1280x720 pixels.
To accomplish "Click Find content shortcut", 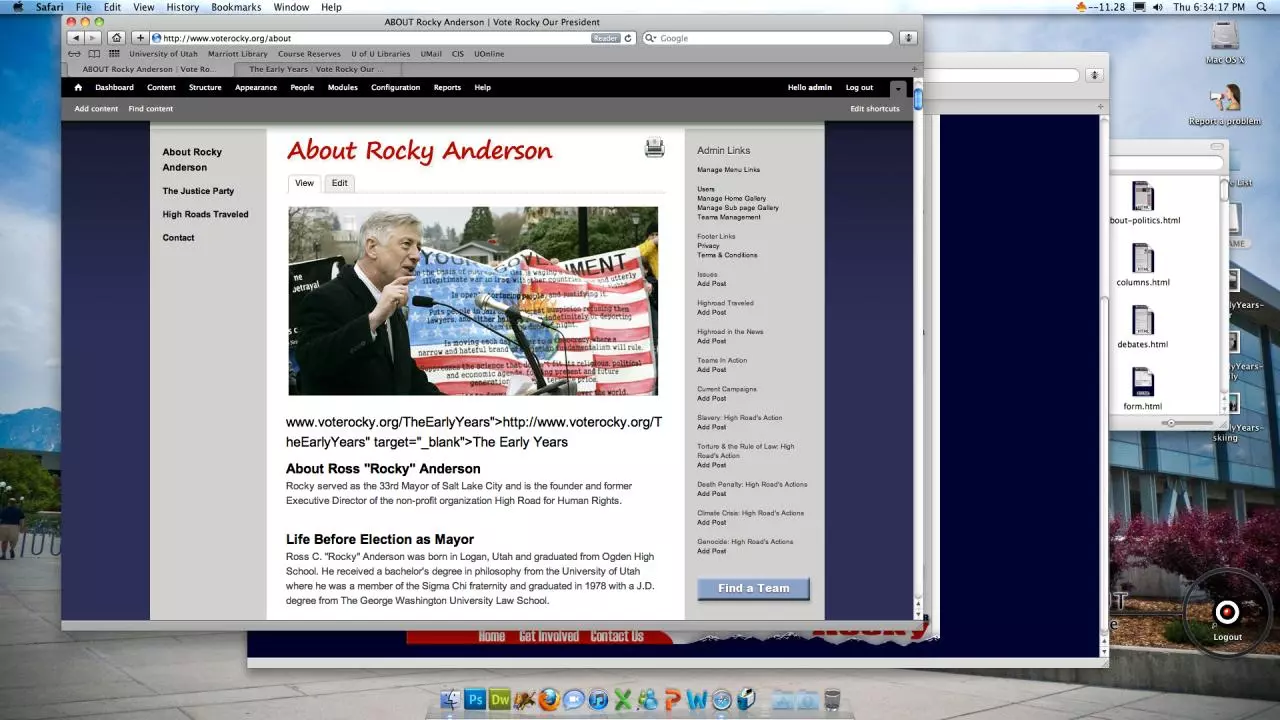I will pos(151,108).
